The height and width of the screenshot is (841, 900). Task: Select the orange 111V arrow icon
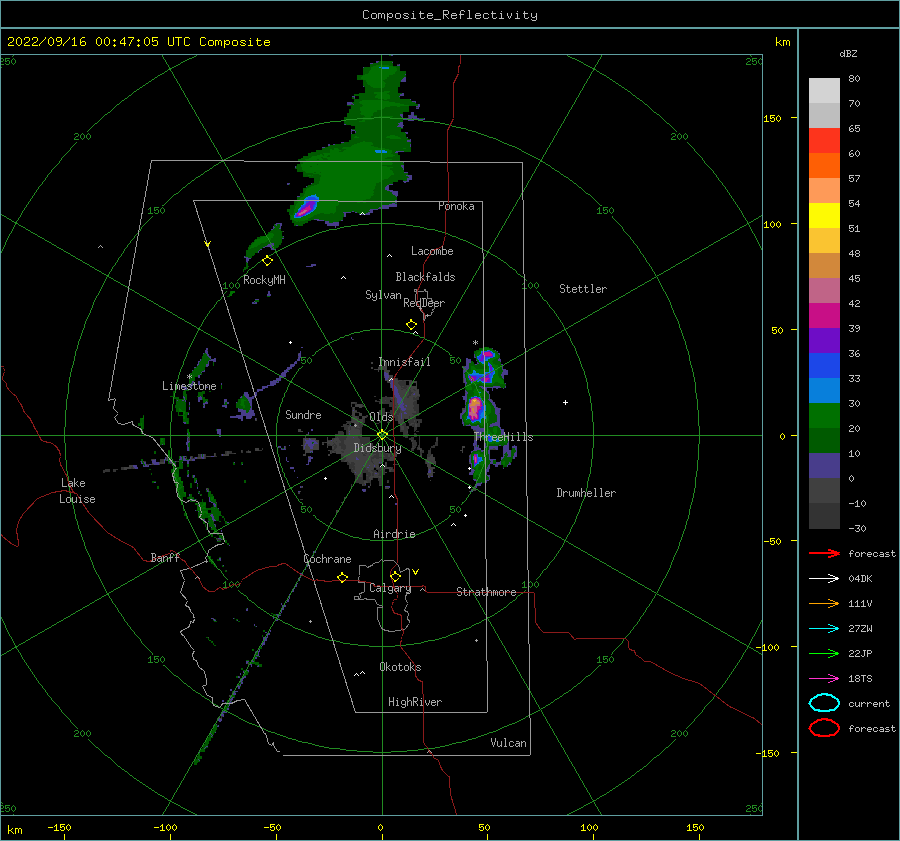coord(824,603)
